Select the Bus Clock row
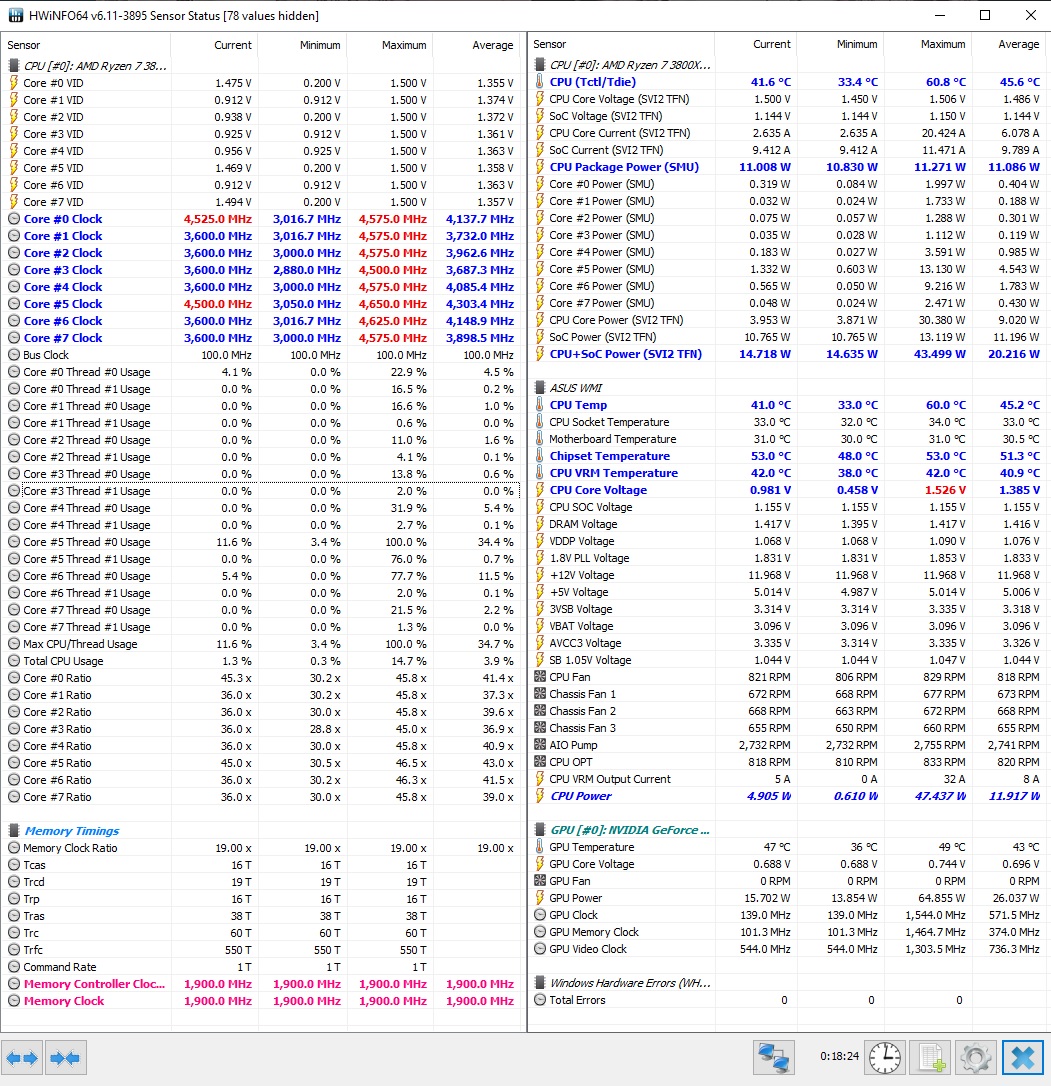Viewport: 1051px width, 1086px height. tap(261, 355)
